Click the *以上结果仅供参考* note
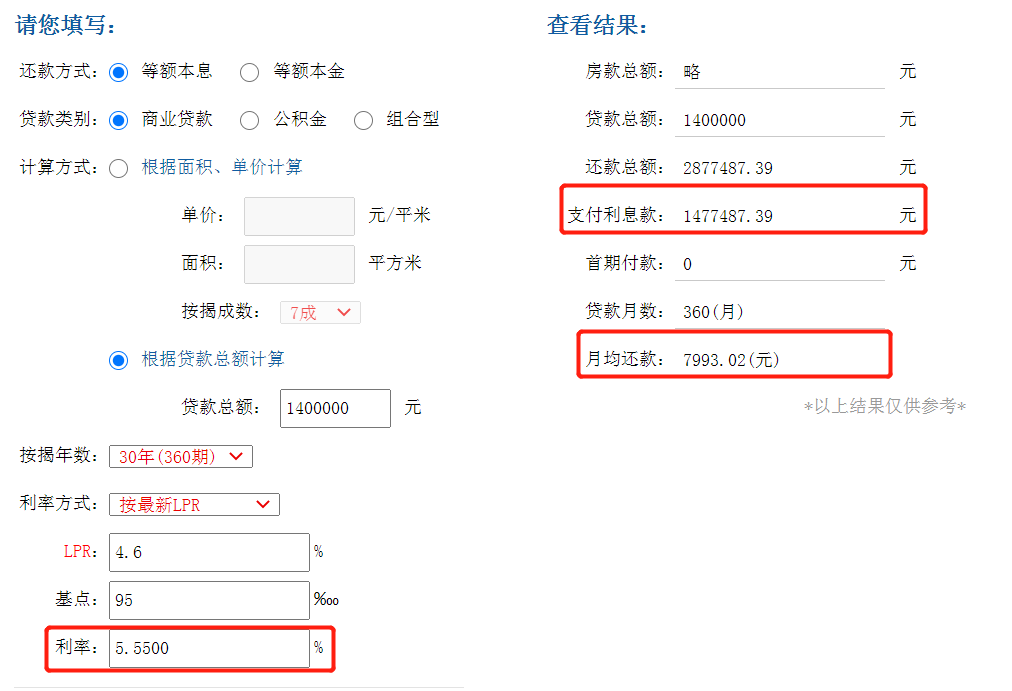This screenshot has width=1012, height=691. pos(885,406)
